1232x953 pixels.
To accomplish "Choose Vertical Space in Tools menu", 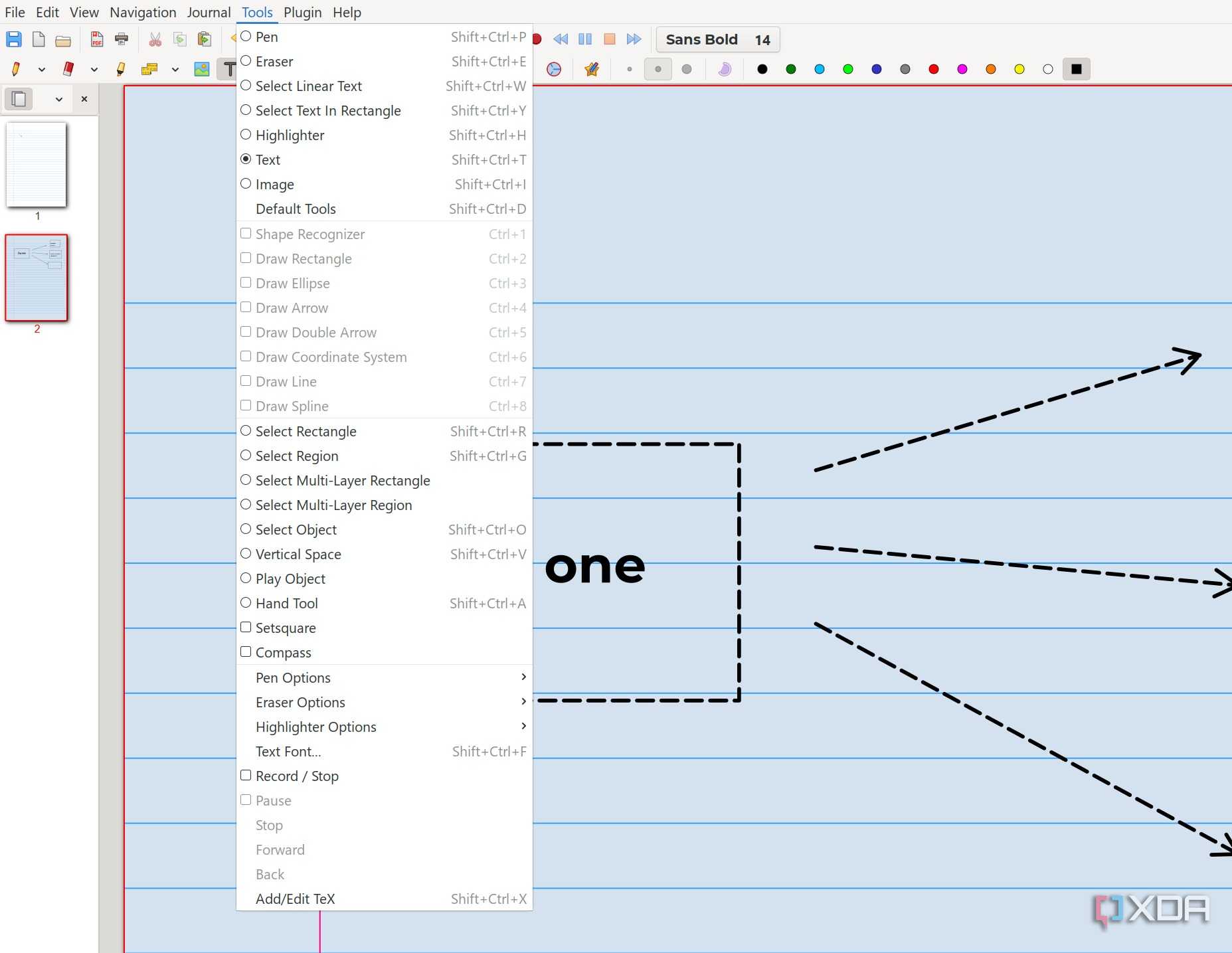I will click(x=385, y=555).
